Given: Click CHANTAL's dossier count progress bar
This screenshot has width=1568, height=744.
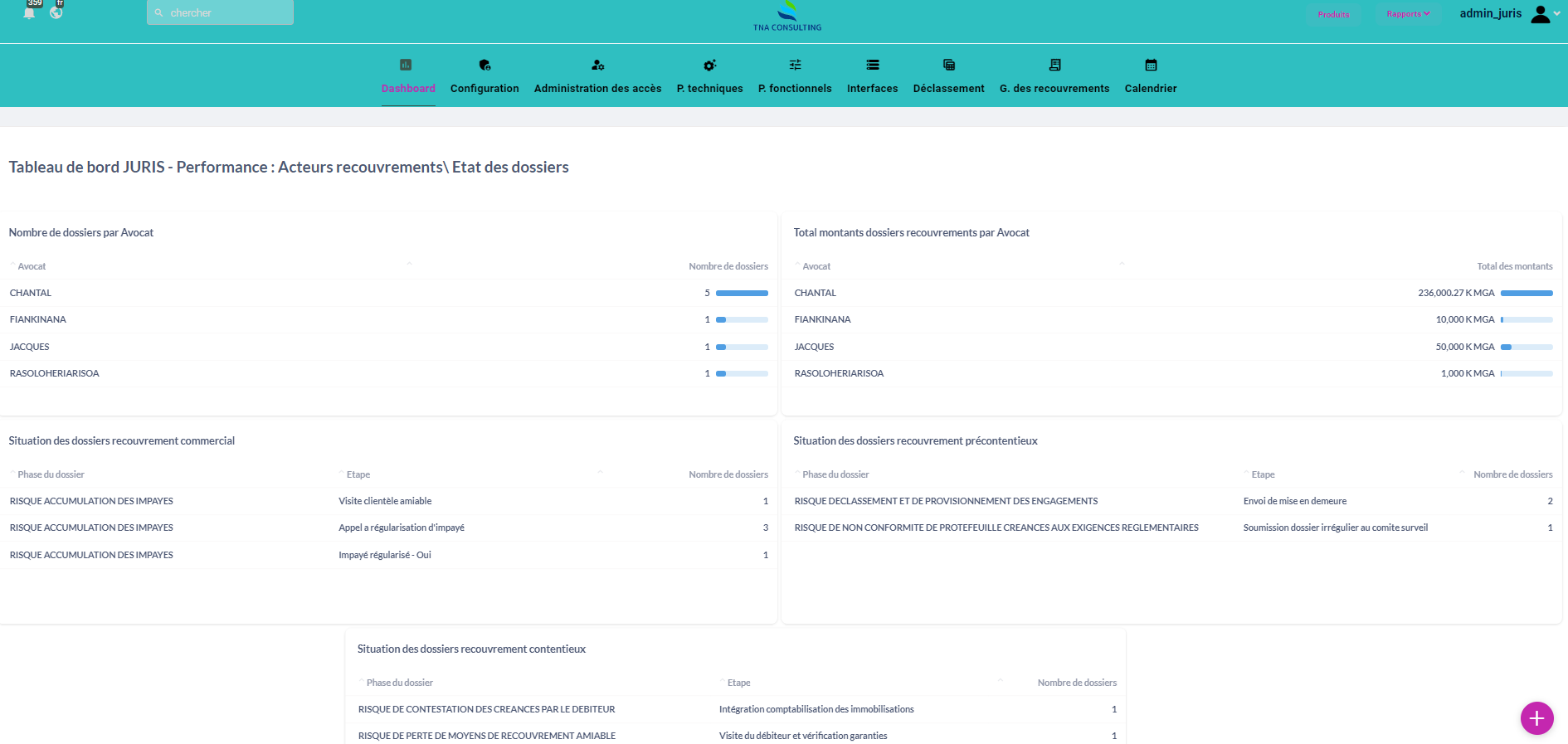Looking at the screenshot, I should tap(742, 293).
